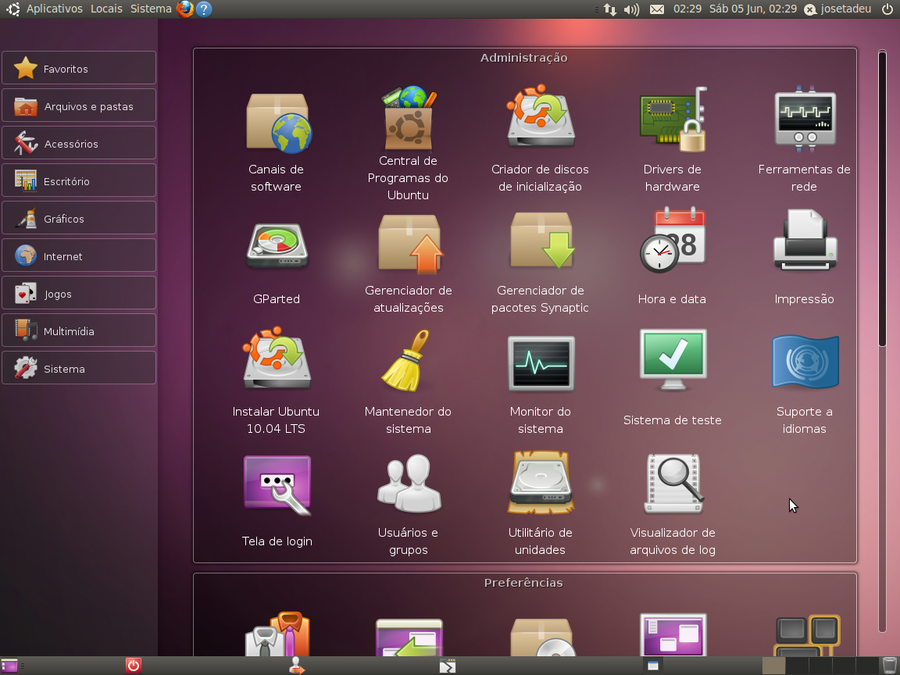The width and height of the screenshot is (900, 675).
Task: Show the Acessórios category
Action: pyautogui.click(x=79, y=143)
